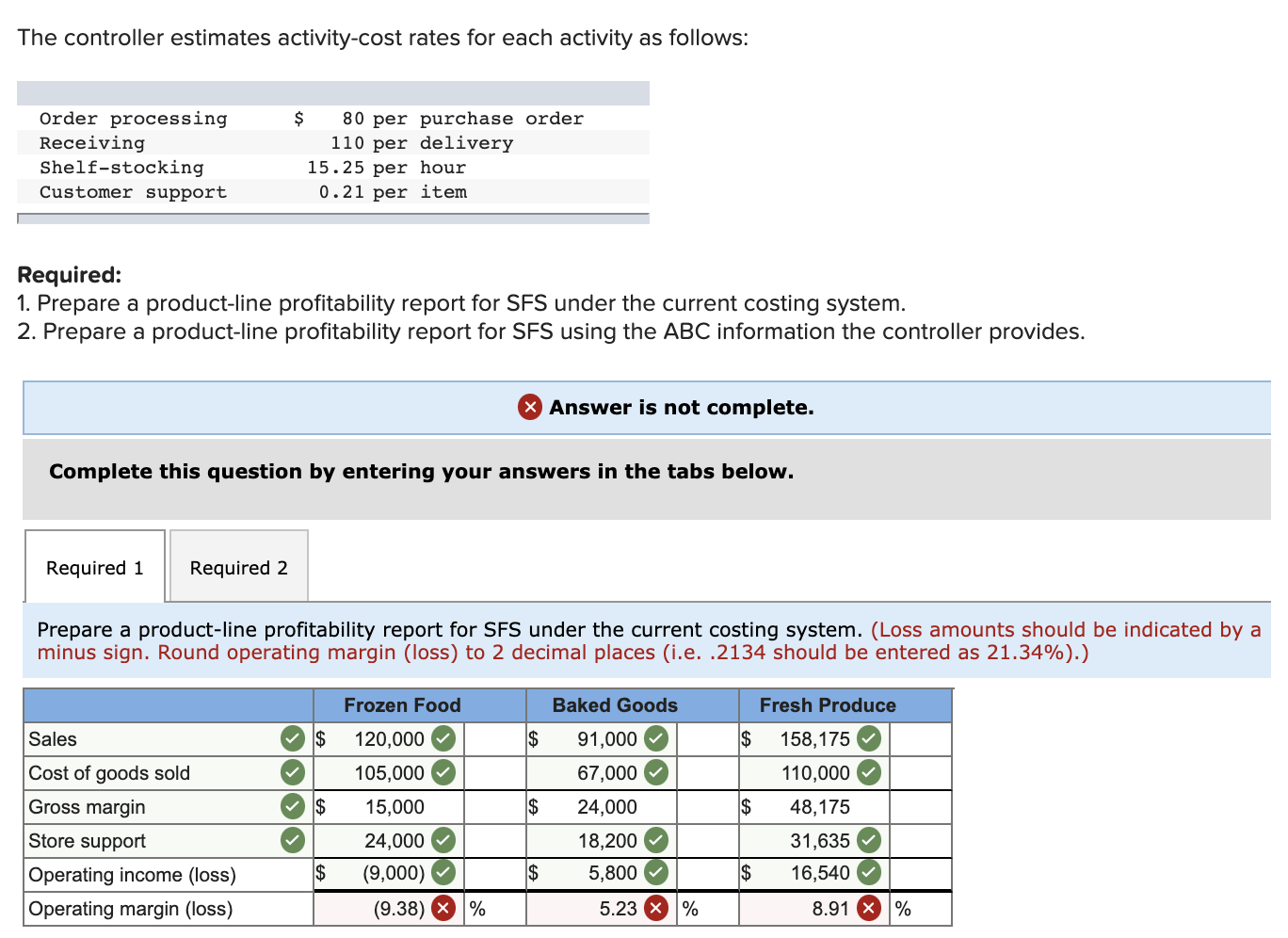
Task: Select the Required 1 tab
Action: [x=93, y=566]
